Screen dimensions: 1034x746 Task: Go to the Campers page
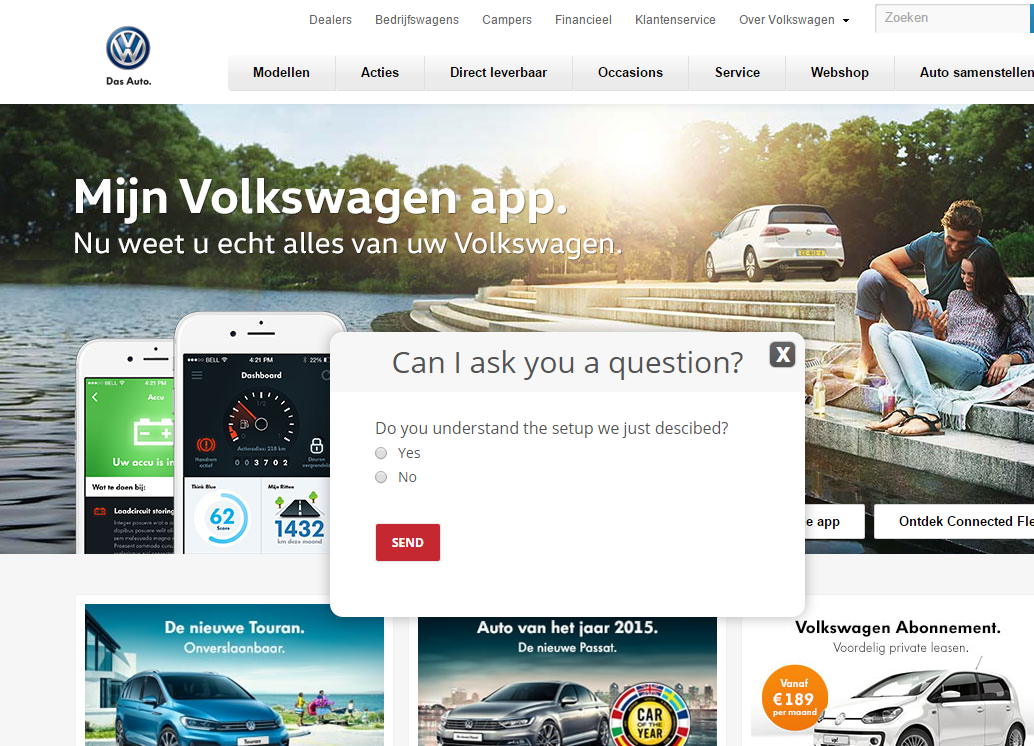pos(506,20)
